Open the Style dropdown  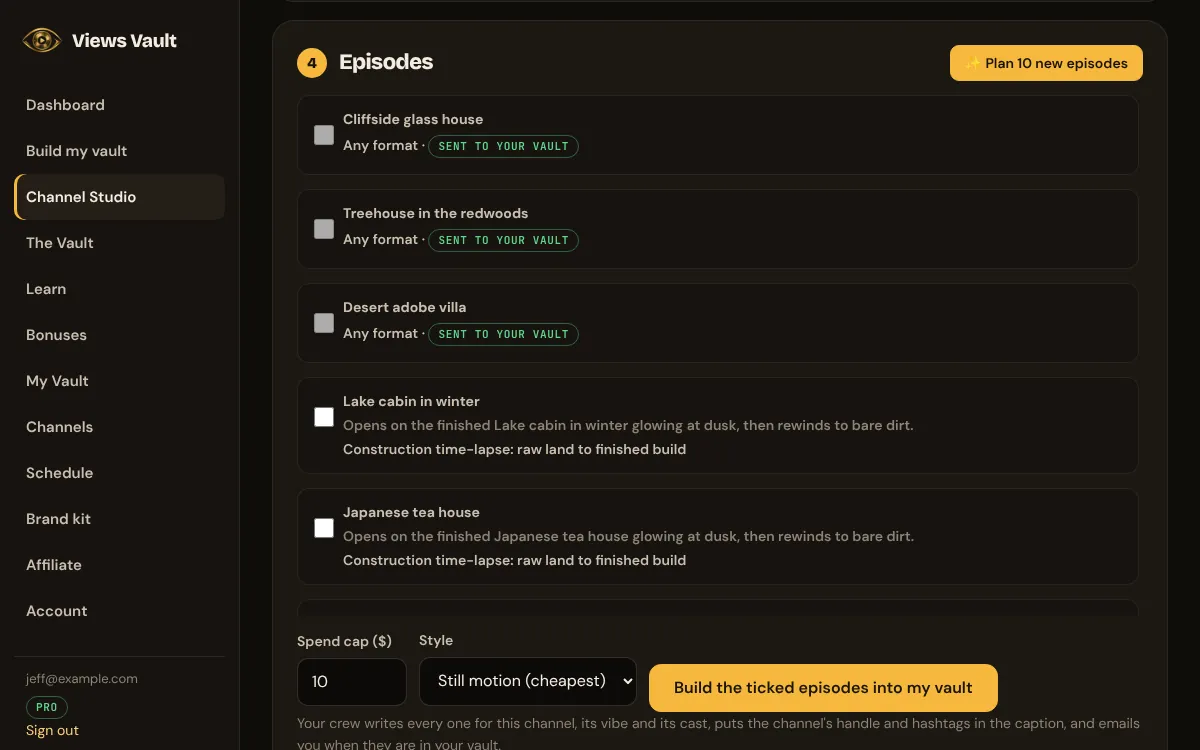[528, 681]
